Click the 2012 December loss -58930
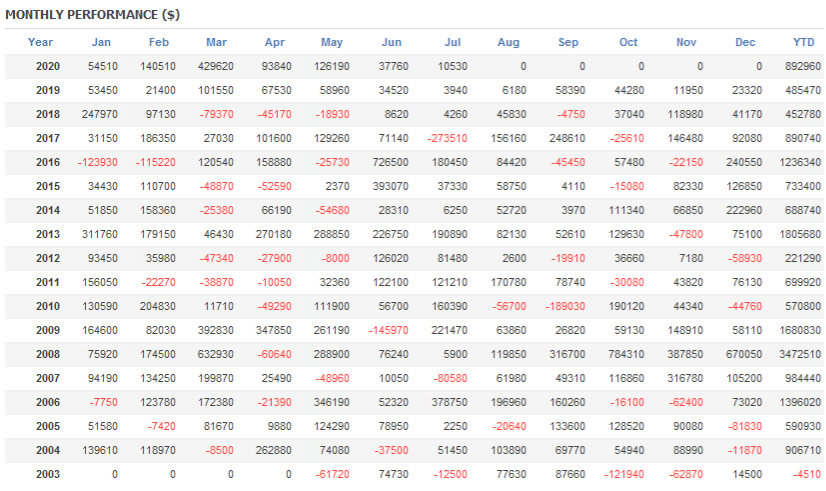This screenshot has width=826, height=491. click(x=745, y=258)
